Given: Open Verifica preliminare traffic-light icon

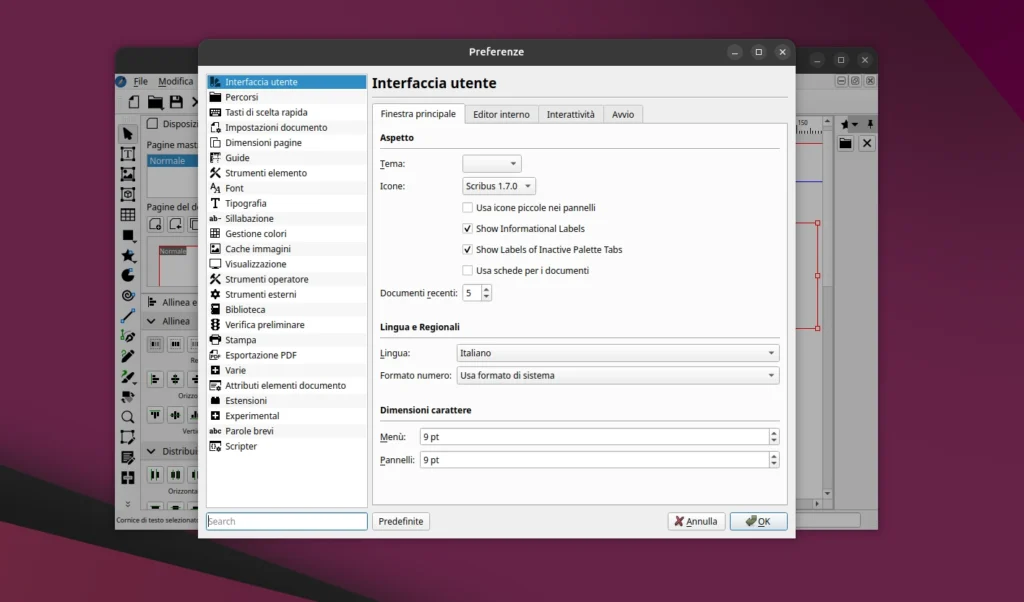Looking at the screenshot, I should (x=215, y=325).
